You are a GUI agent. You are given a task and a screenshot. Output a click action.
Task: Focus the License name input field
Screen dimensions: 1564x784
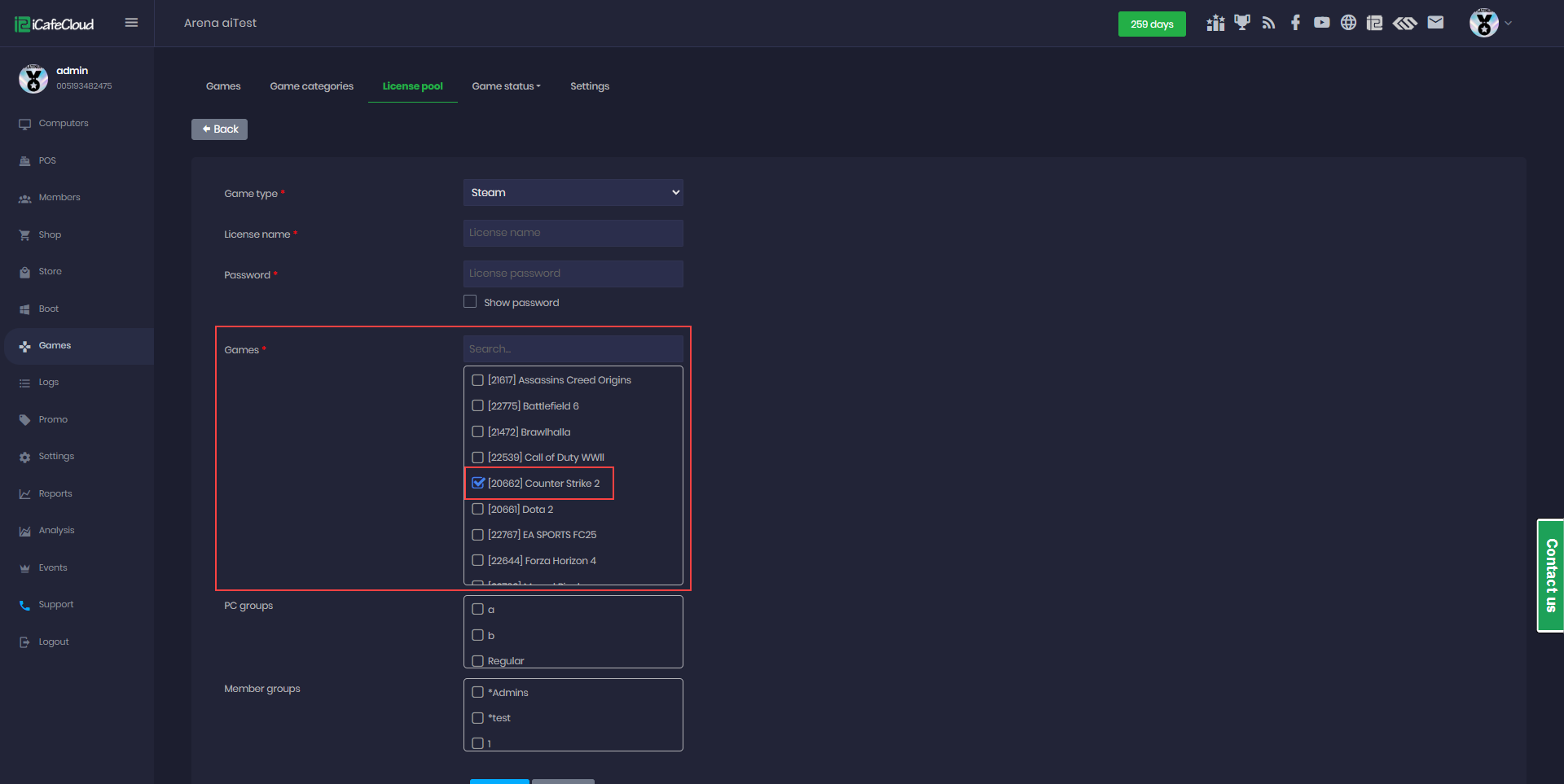573,233
